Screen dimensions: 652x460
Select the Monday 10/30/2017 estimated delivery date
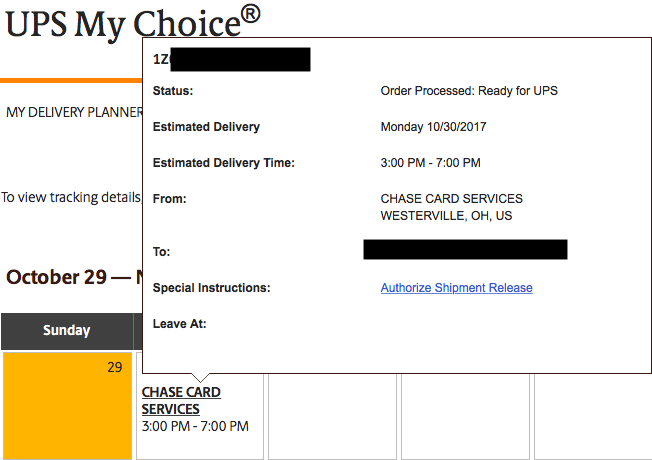click(432, 127)
